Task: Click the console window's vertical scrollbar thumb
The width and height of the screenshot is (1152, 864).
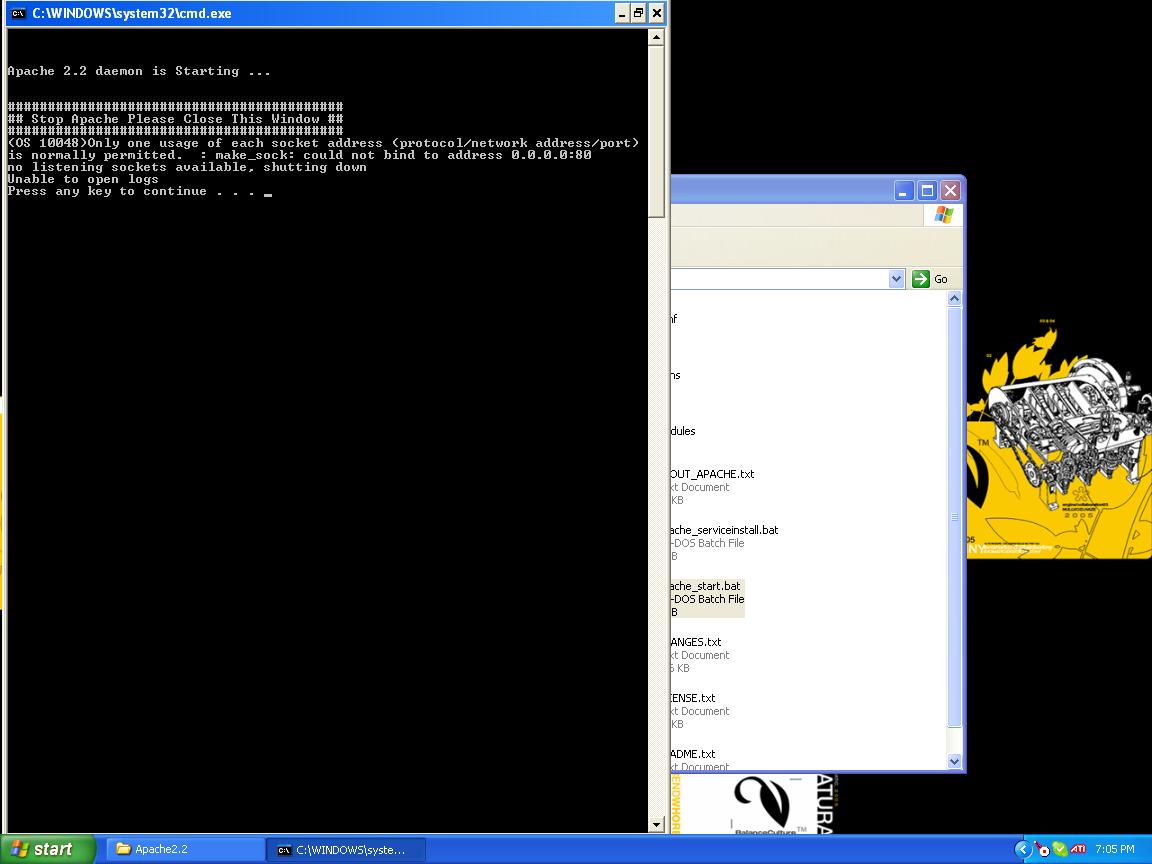Action: coord(657,131)
